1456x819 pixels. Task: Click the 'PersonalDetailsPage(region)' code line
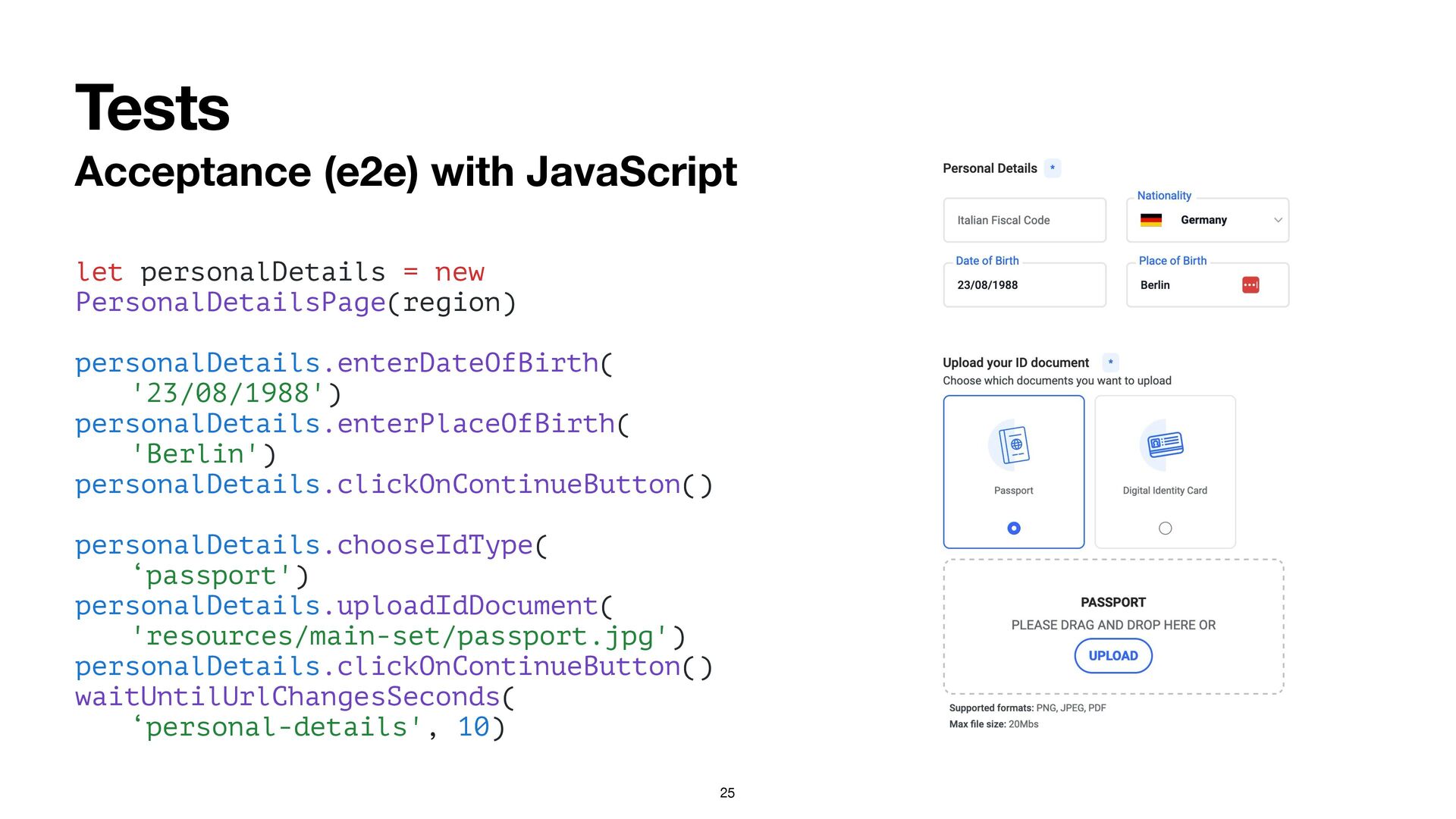(x=296, y=303)
